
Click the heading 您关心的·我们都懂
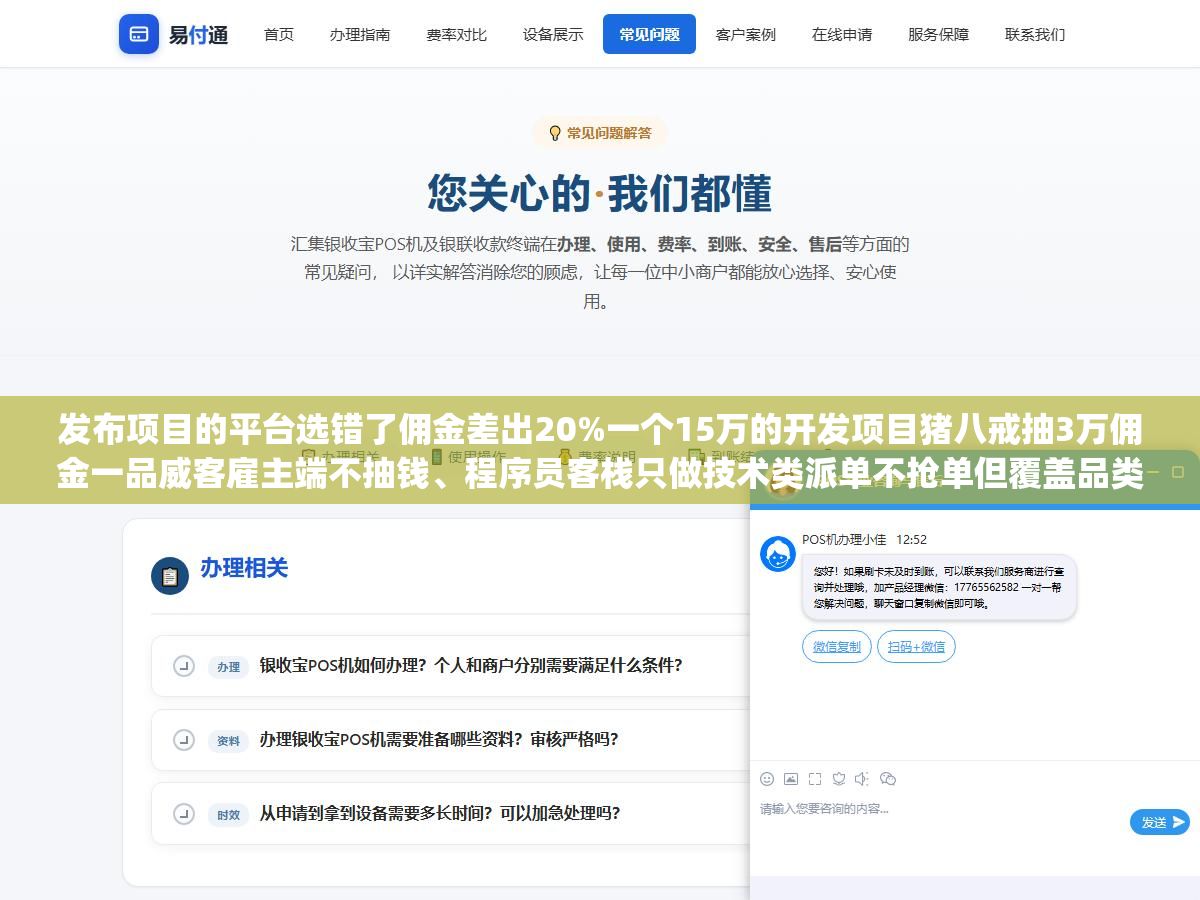pyautogui.click(x=600, y=194)
